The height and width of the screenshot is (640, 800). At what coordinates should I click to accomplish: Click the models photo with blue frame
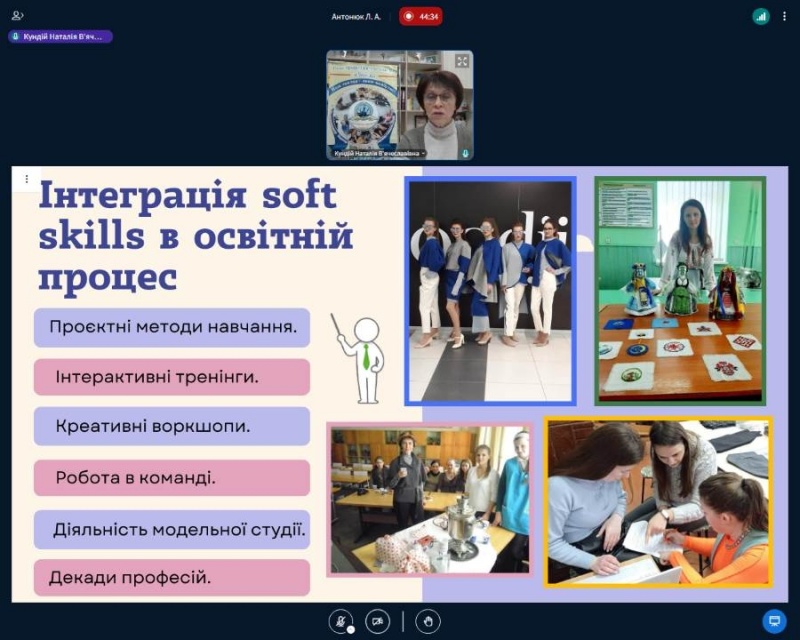point(490,290)
